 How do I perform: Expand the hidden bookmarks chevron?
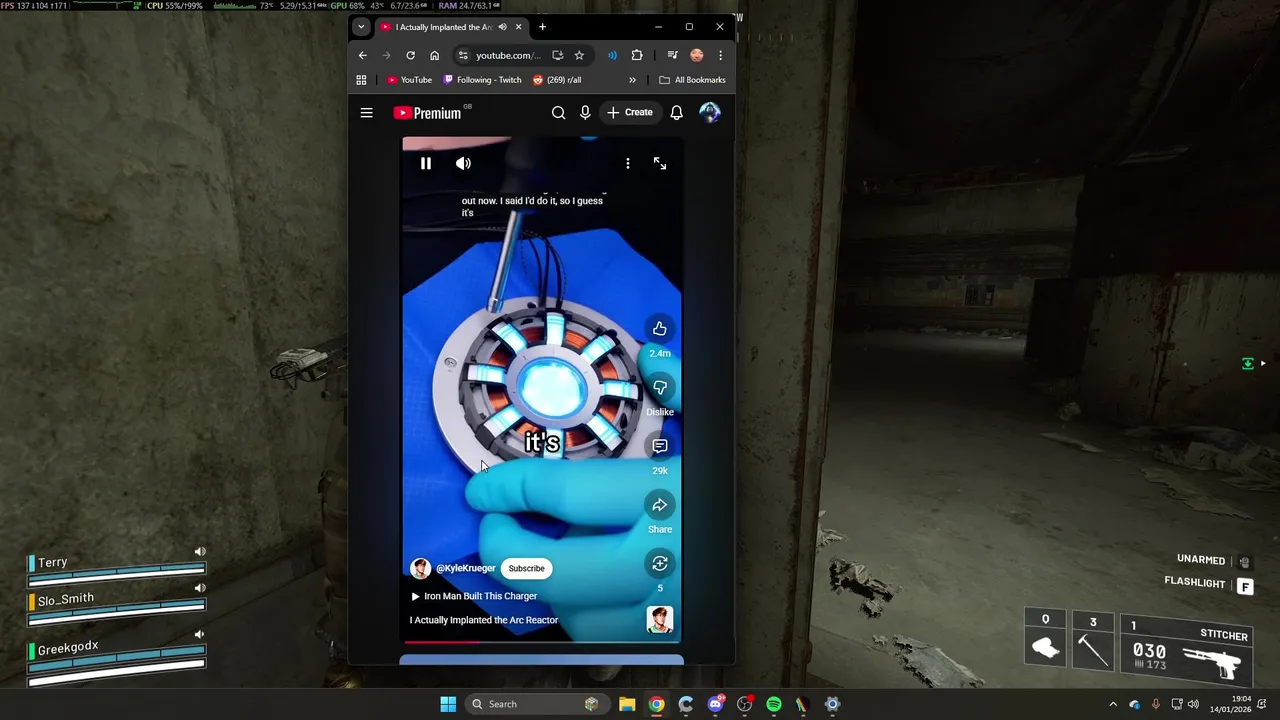[x=632, y=80]
